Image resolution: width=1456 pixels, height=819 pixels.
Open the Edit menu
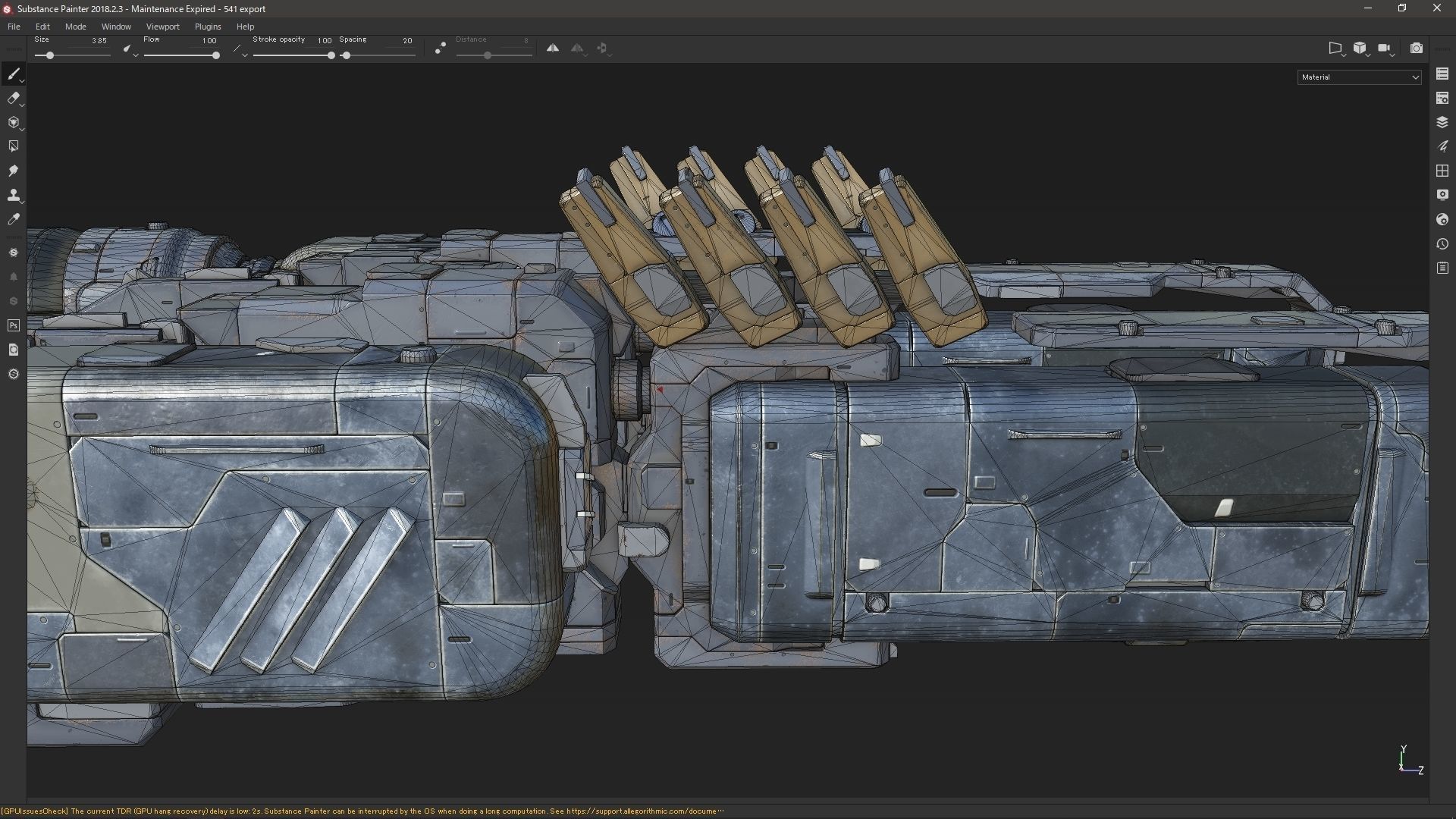[42, 27]
